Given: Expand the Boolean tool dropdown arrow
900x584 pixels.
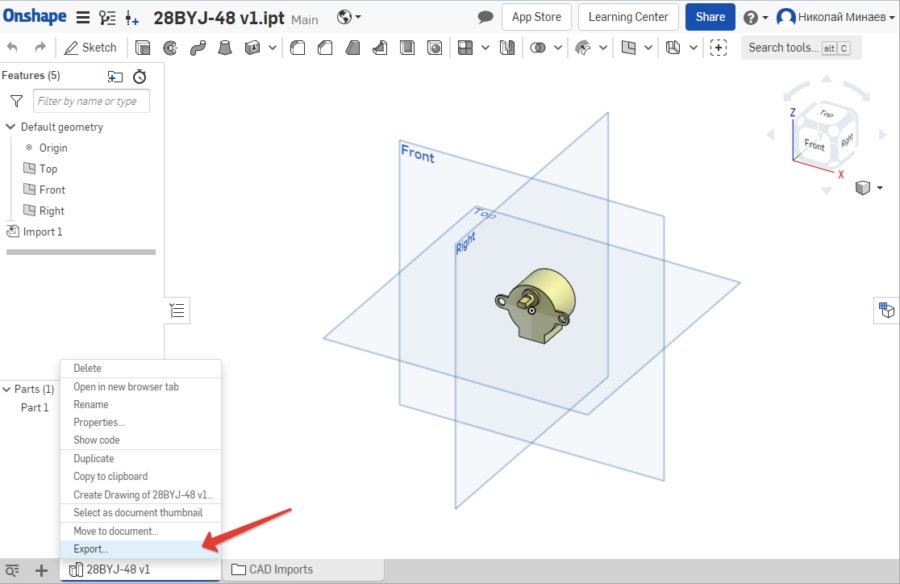Looking at the screenshot, I should (x=557, y=48).
